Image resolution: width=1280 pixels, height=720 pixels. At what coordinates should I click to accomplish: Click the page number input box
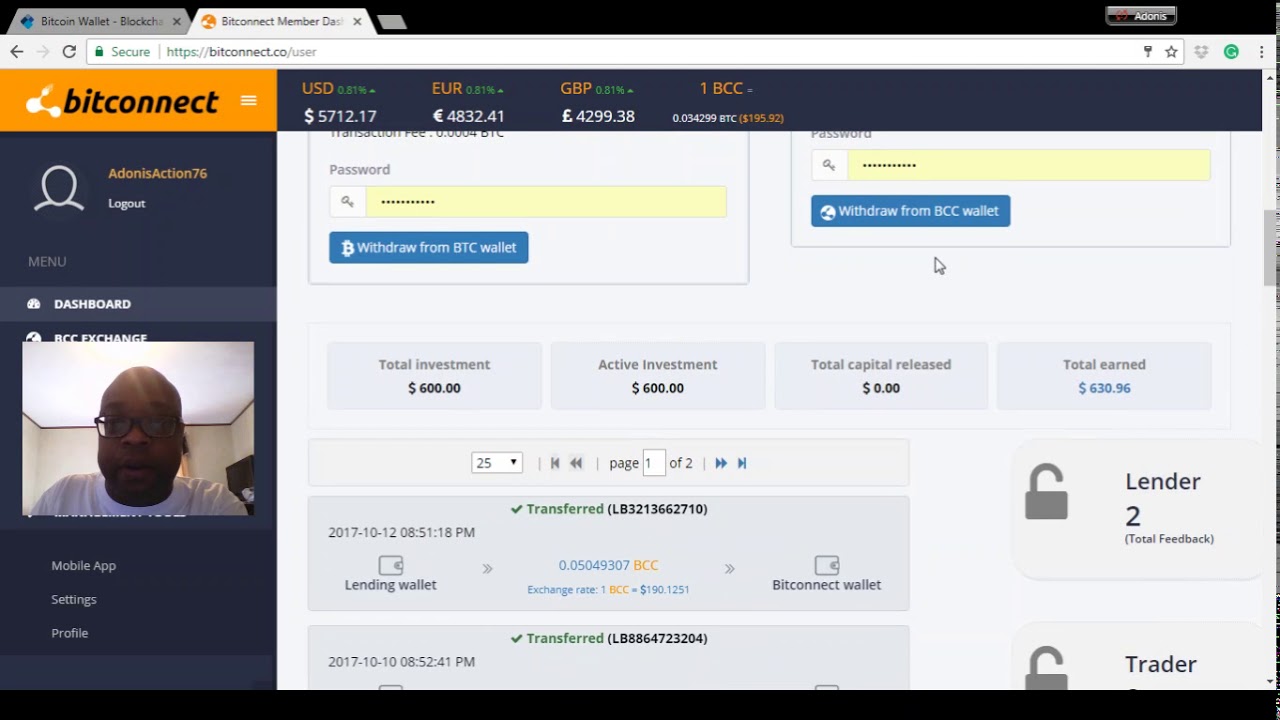point(654,463)
